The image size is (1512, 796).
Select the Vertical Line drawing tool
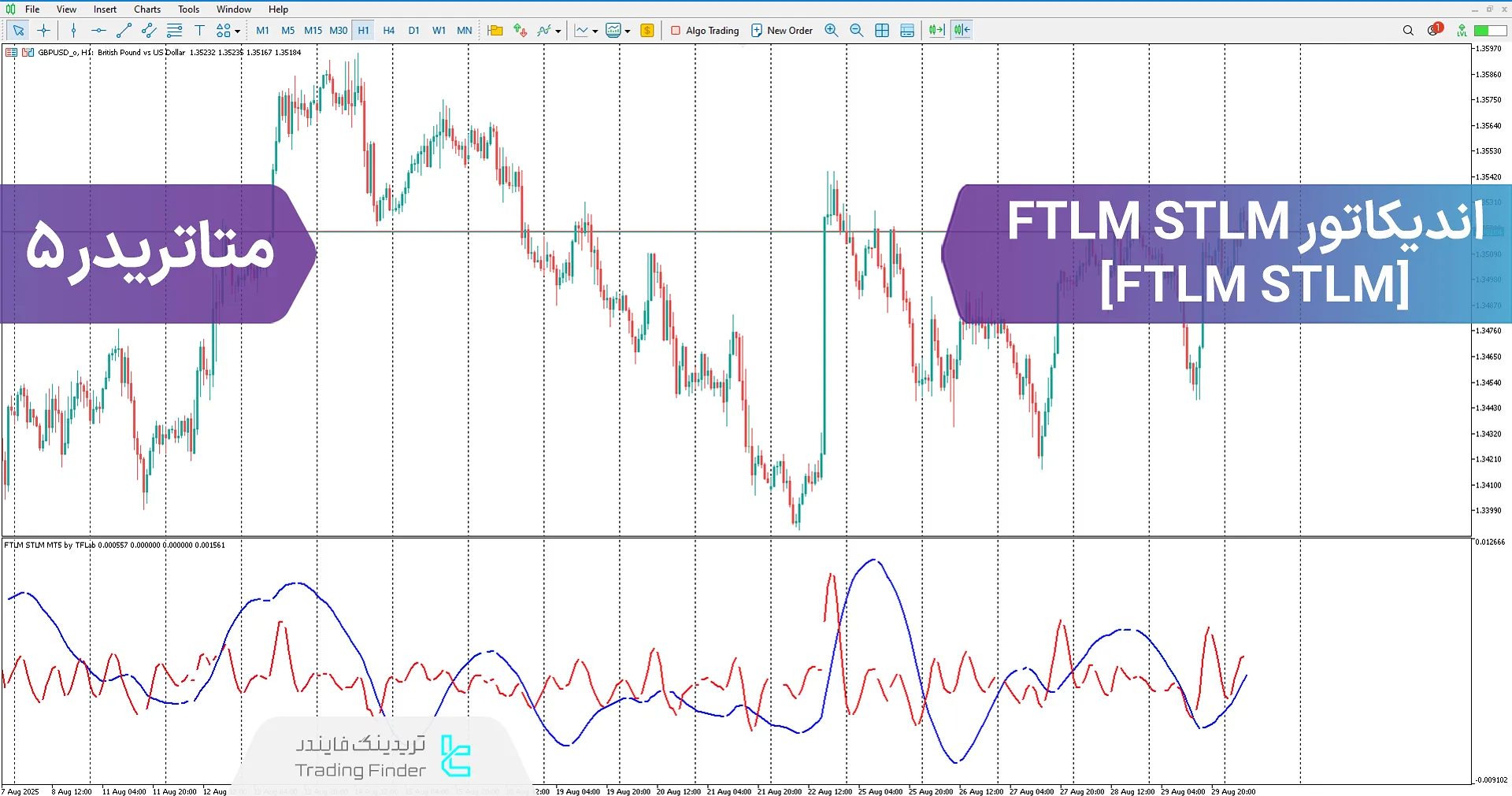(x=73, y=30)
